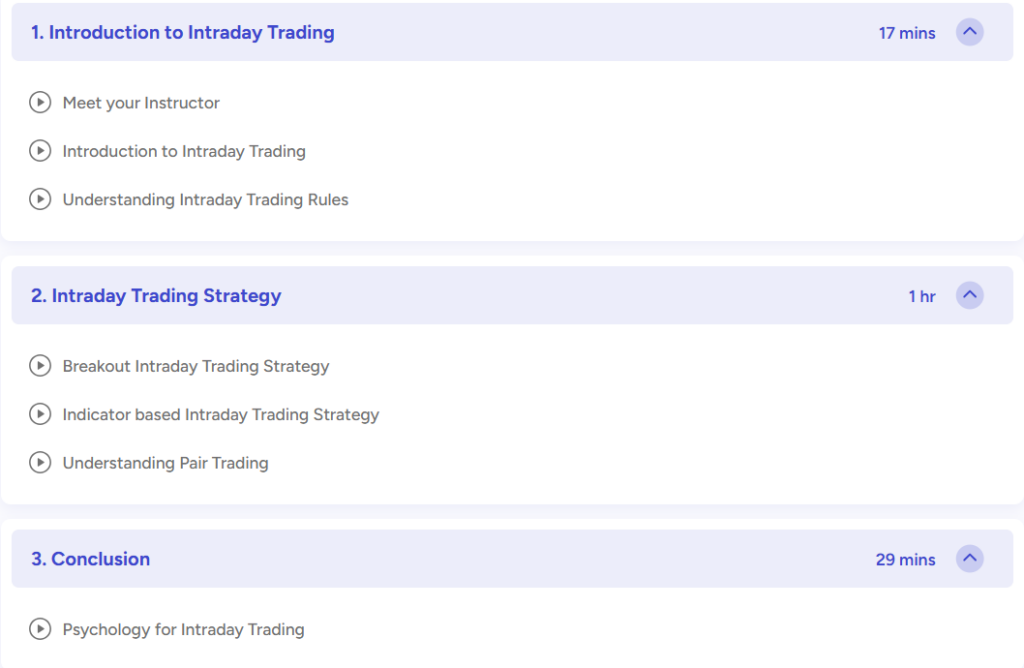The width and height of the screenshot is (1024, 668).
Task: Click play icon beside Meet your Instructor
Action: pyautogui.click(x=40, y=103)
